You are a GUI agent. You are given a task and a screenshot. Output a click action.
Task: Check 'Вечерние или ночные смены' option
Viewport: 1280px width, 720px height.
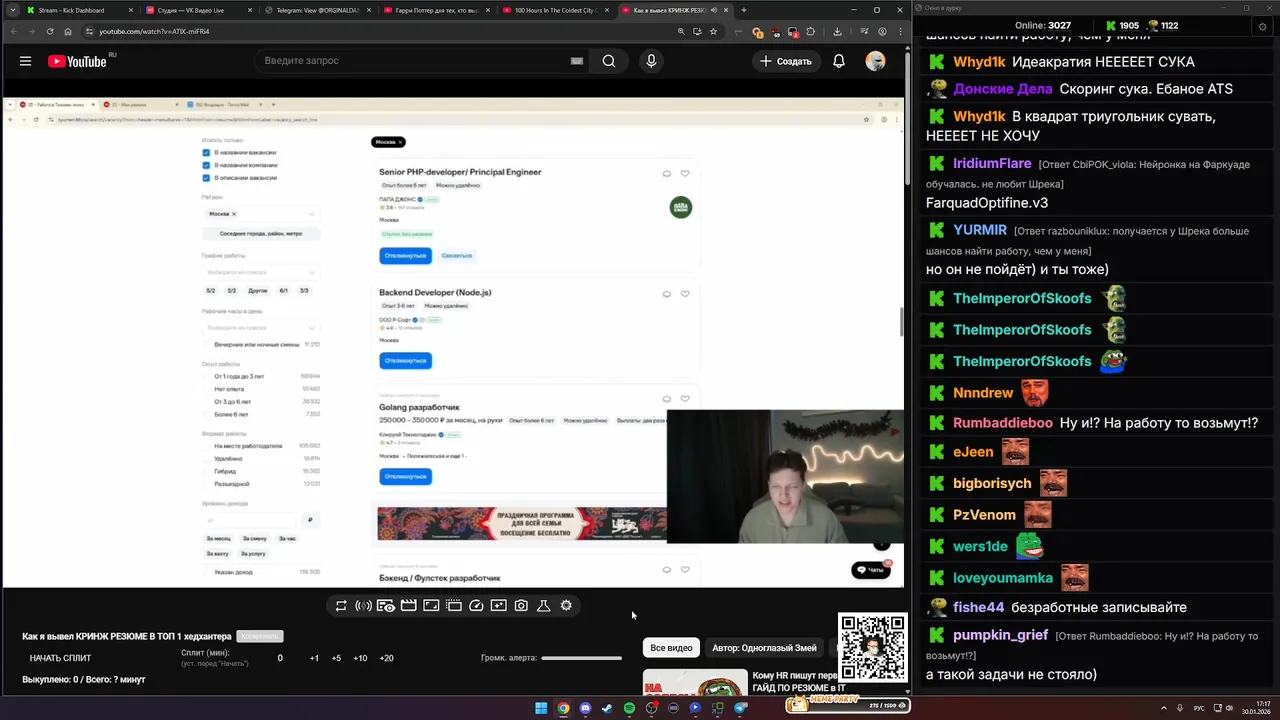click(x=207, y=344)
